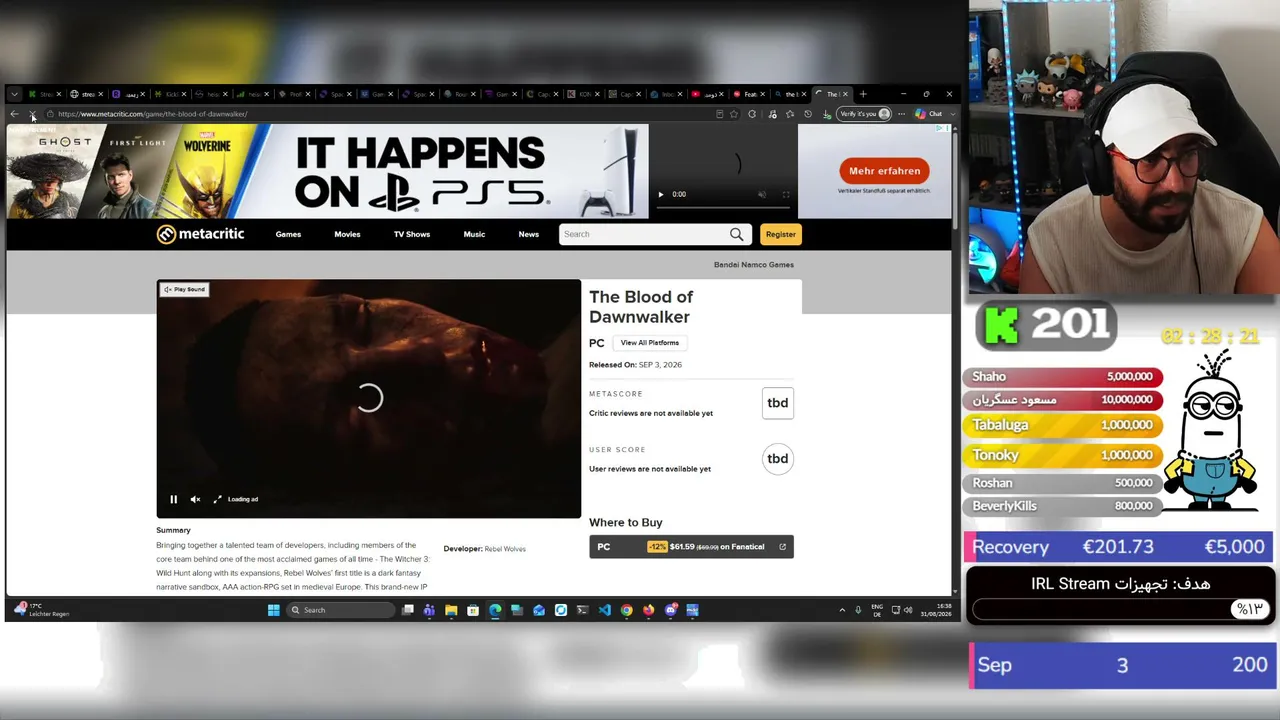Click the yellow Register button

click(780, 234)
